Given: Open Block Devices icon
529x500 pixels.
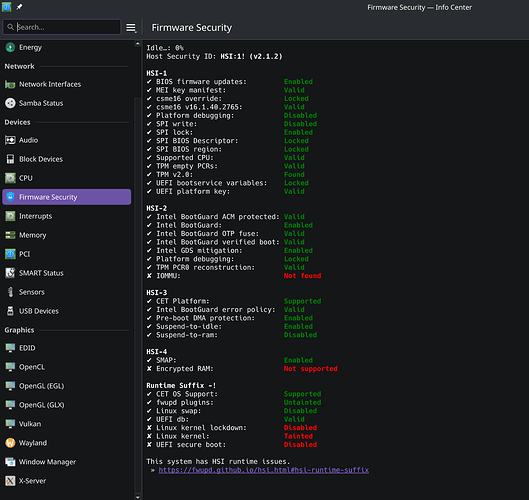Looking at the screenshot, I should tap(10, 159).
